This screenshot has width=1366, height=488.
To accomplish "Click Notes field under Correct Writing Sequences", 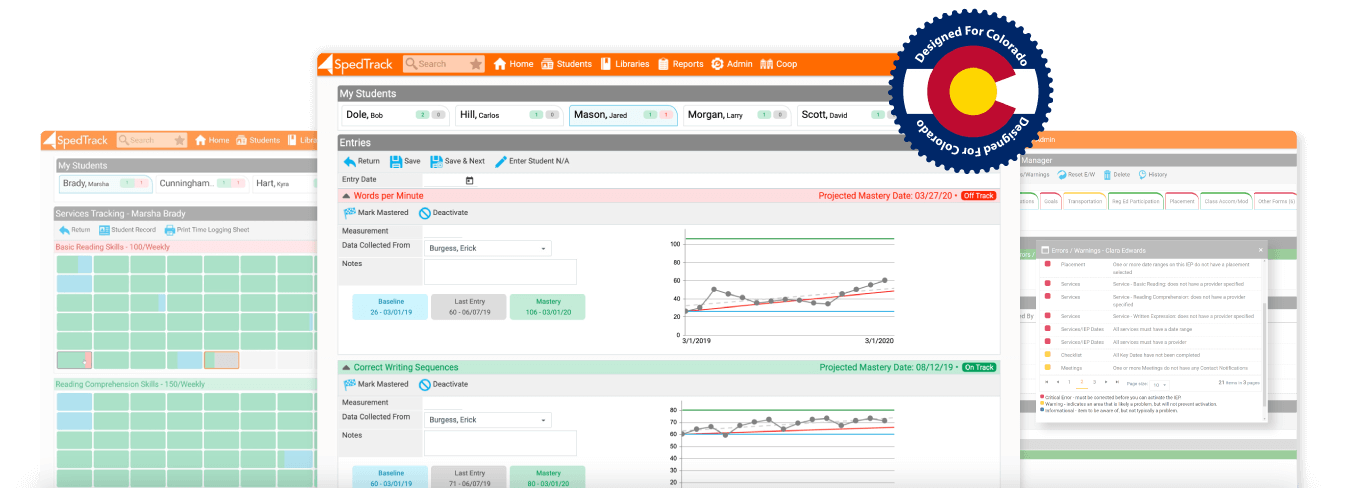I will 500,443.
